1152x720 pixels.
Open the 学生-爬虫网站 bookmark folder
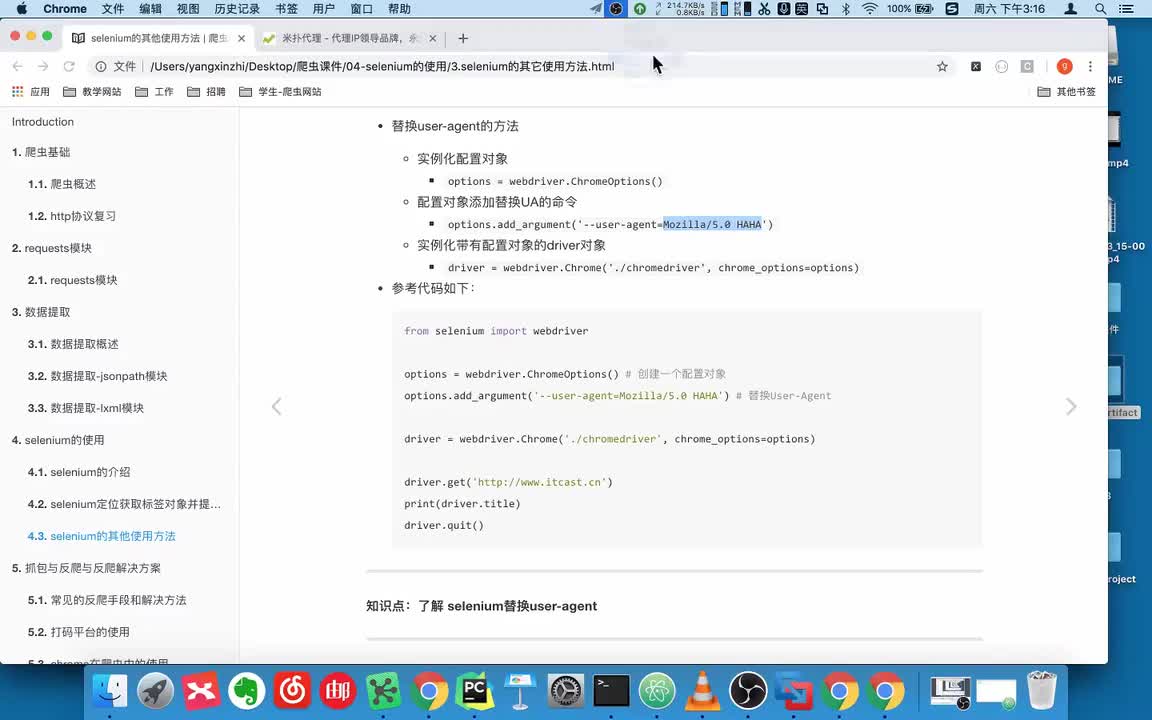(x=281, y=92)
